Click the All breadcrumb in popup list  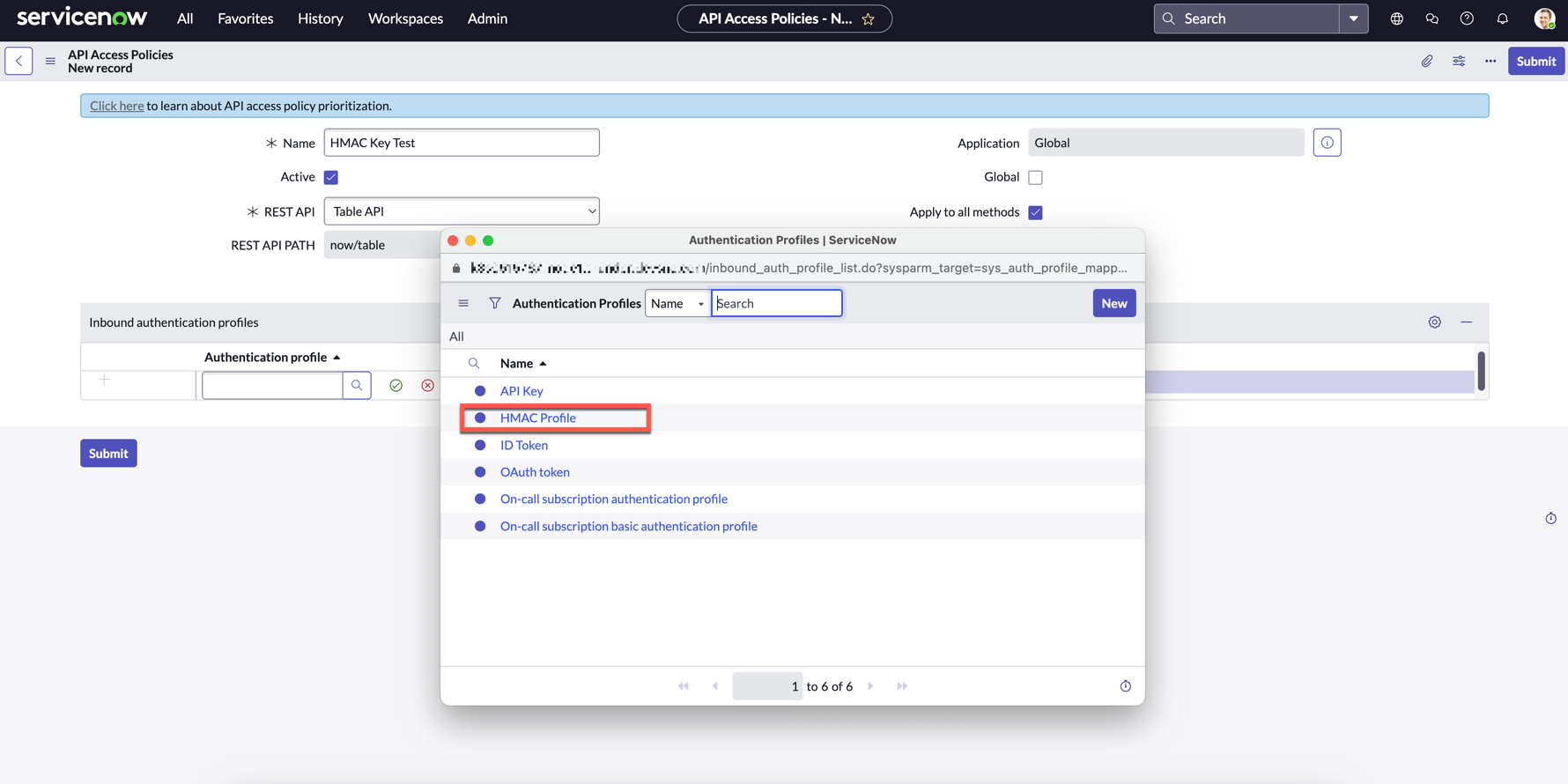(456, 337)
